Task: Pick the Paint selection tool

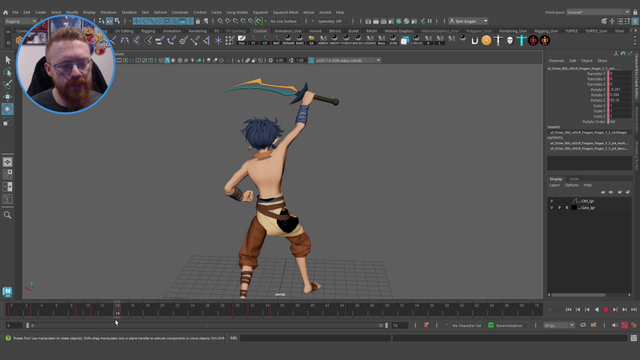Action: click(x=7, y=84)
